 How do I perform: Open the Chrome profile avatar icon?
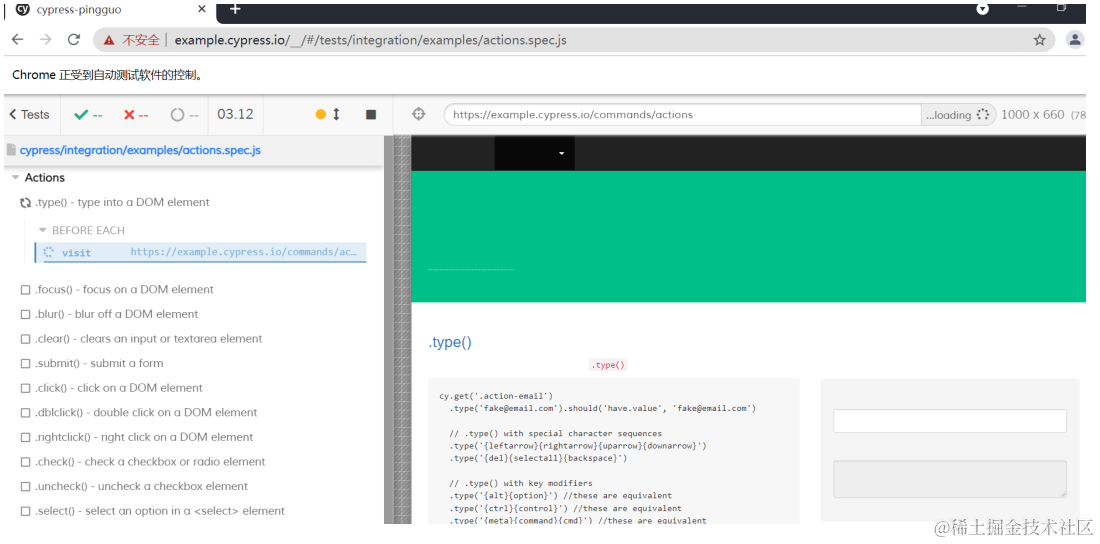[x=1075, y=40]
